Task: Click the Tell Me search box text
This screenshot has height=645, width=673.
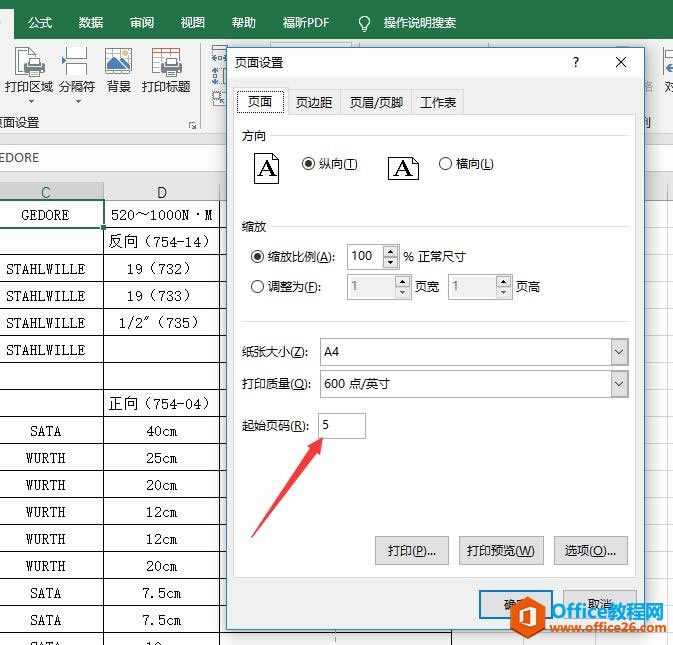Action: pos(419,23)
